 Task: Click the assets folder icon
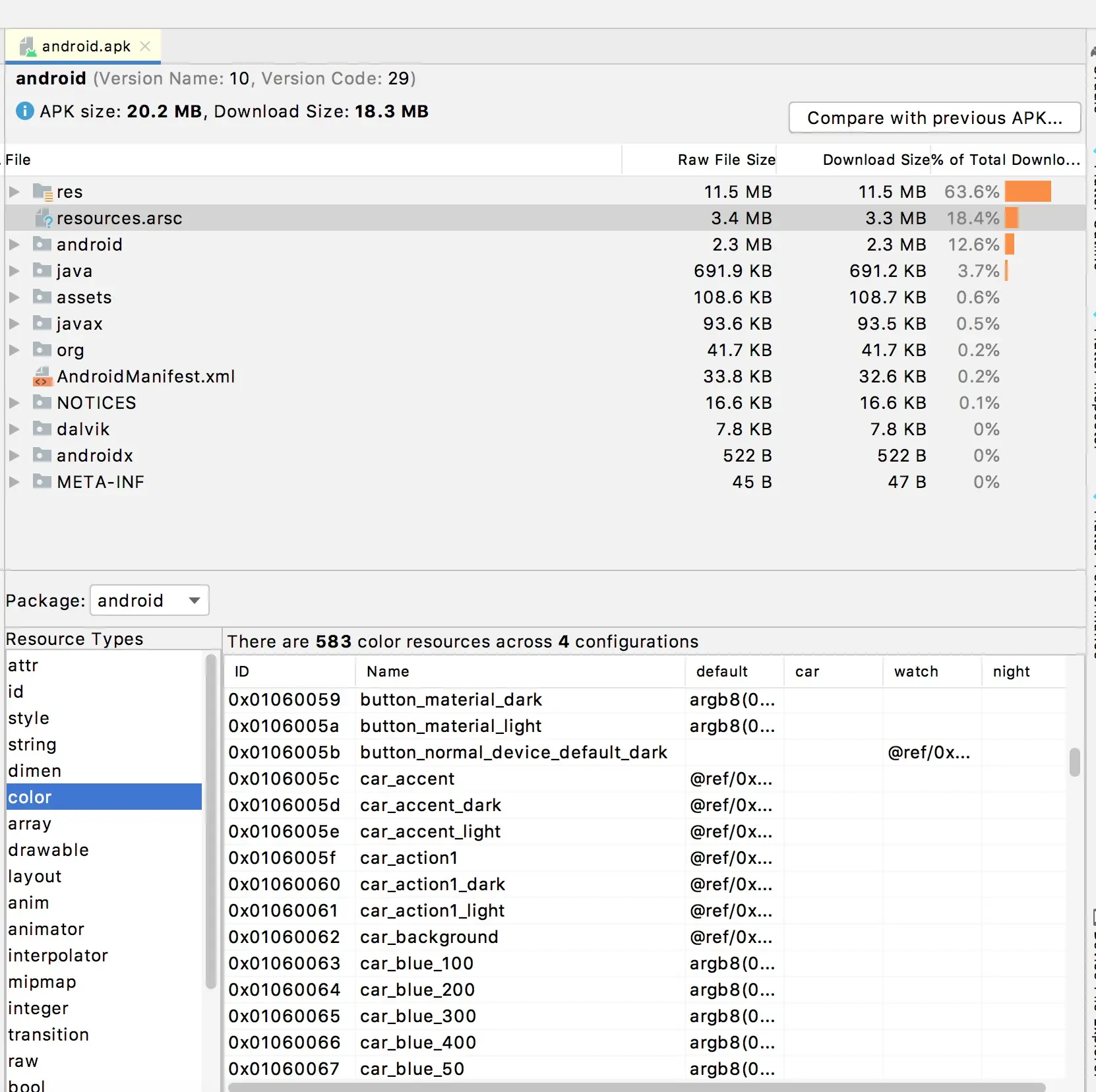coord(42,297)
